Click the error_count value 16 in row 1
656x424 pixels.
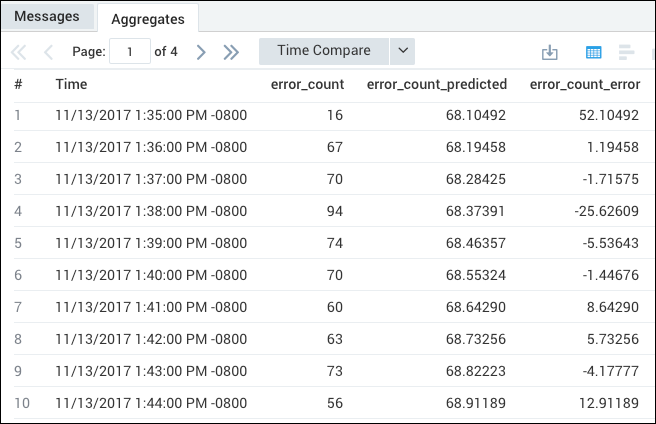click(x=334, y=115)
